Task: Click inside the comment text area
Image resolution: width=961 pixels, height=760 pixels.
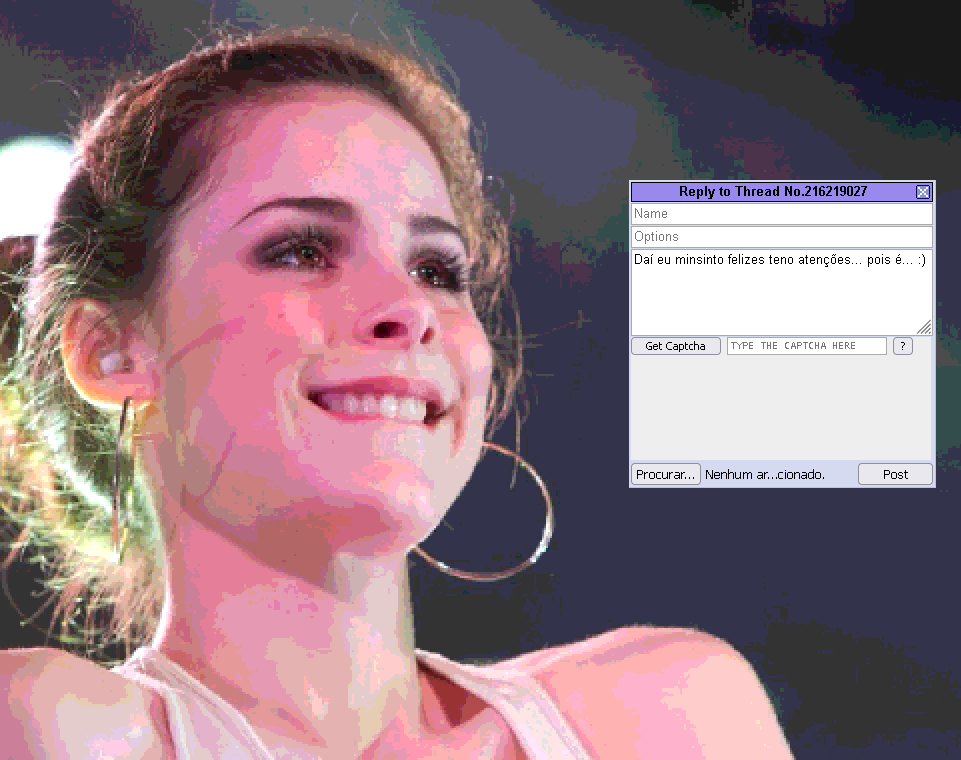Action: click(782, 292)
